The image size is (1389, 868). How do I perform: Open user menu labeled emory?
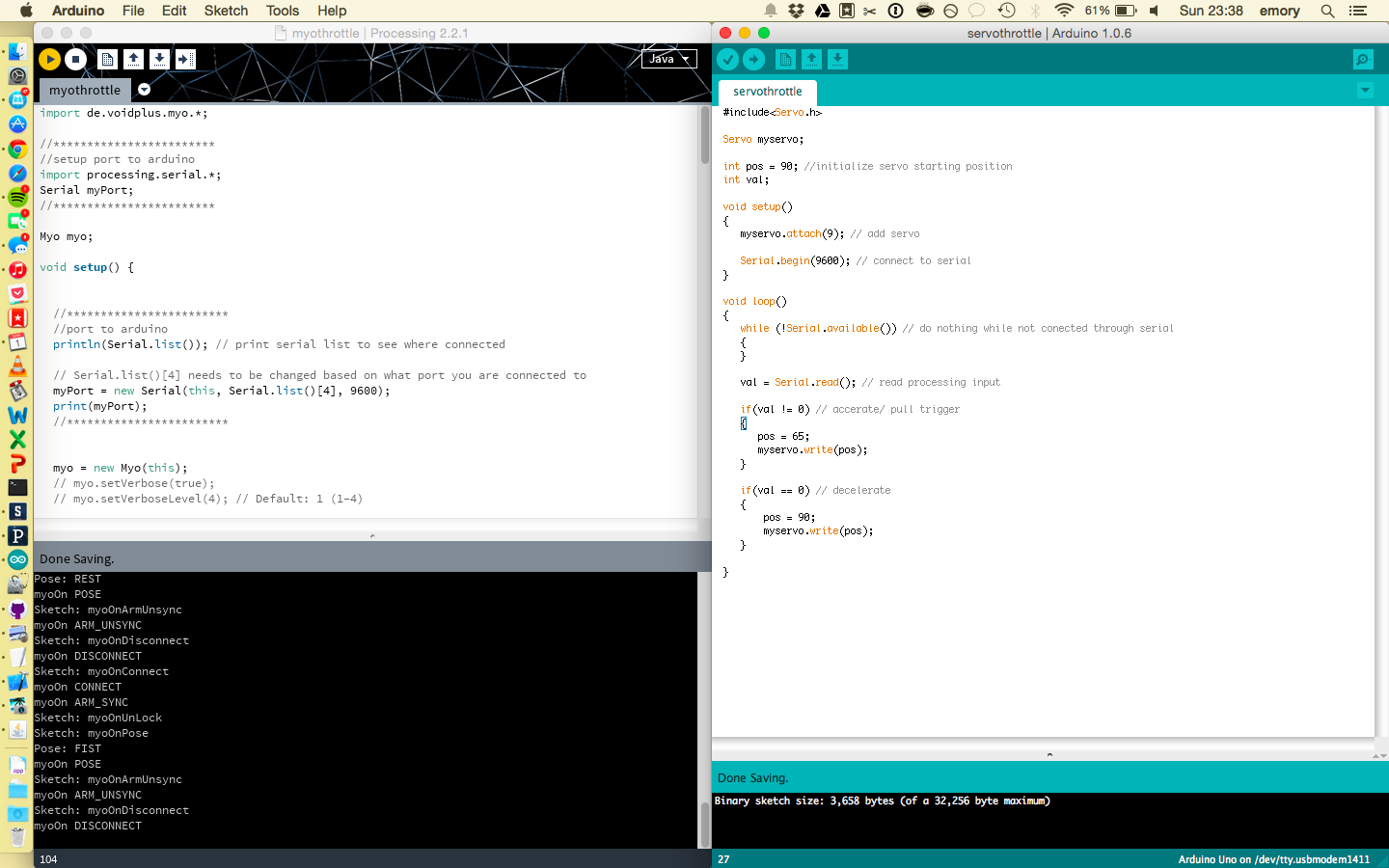point(1279,11)
